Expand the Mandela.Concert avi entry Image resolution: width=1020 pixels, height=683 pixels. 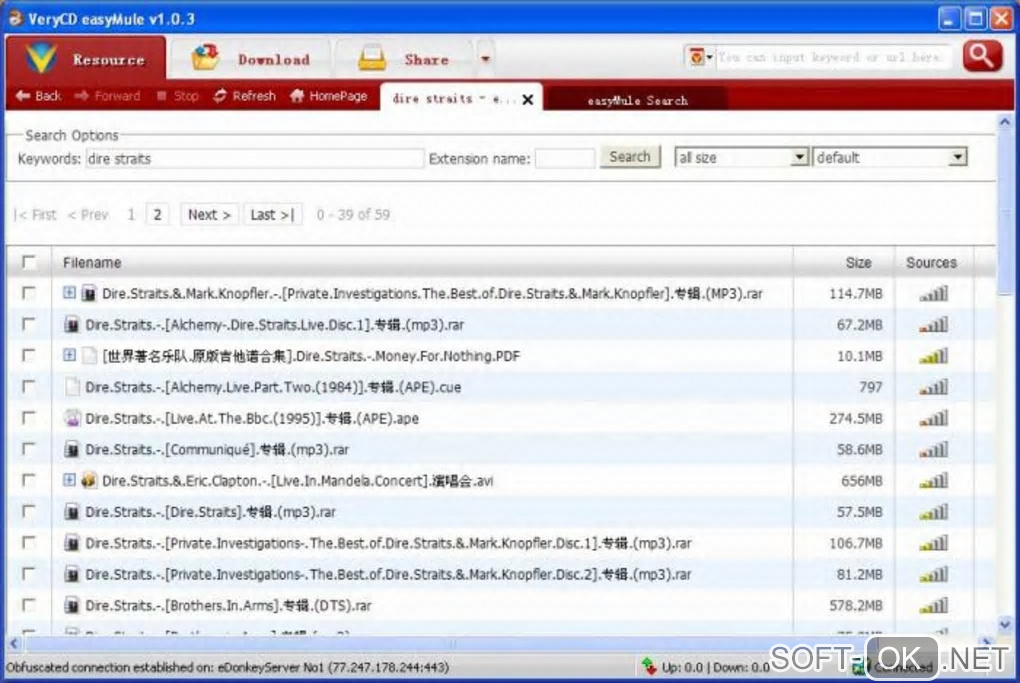(x=69, y=480)
